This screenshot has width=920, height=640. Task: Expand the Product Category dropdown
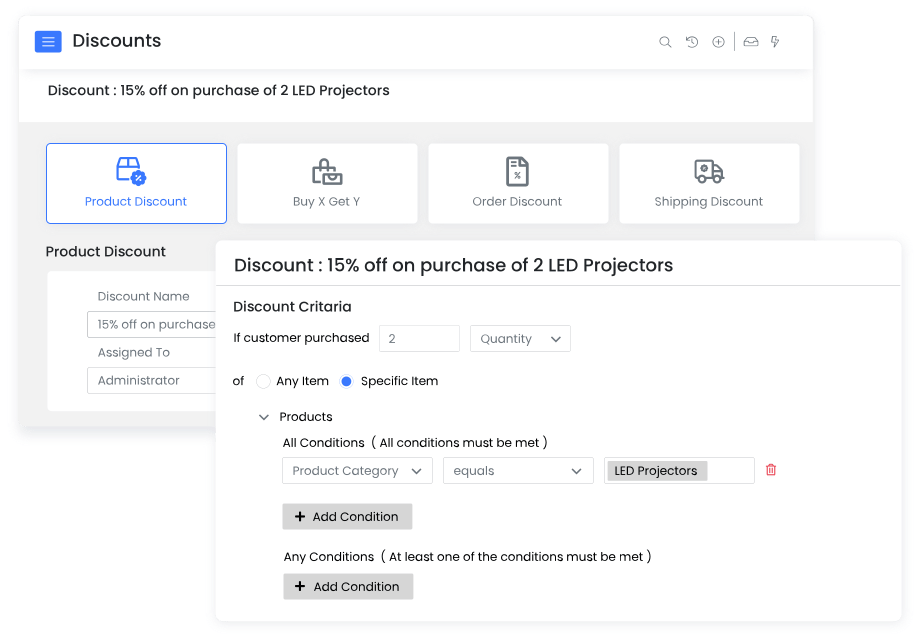click(x=357, y=470)
